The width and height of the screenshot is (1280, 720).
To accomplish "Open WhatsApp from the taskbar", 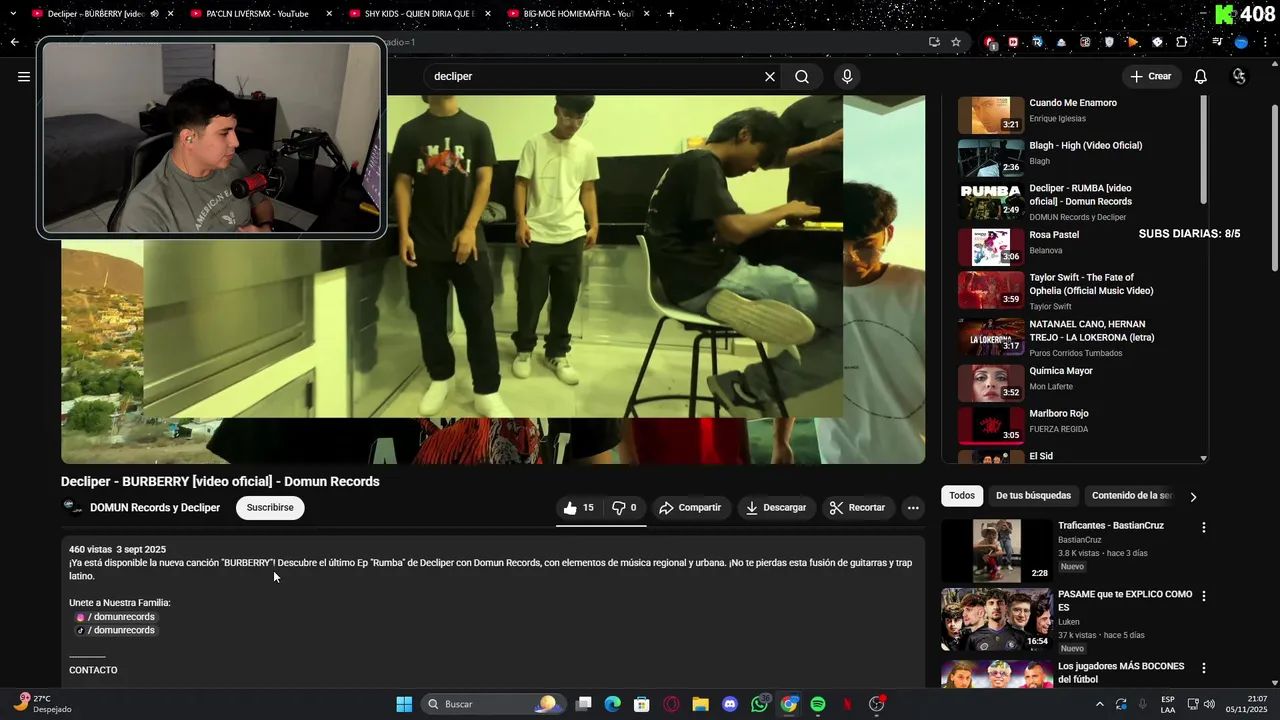I will point(760,704).
